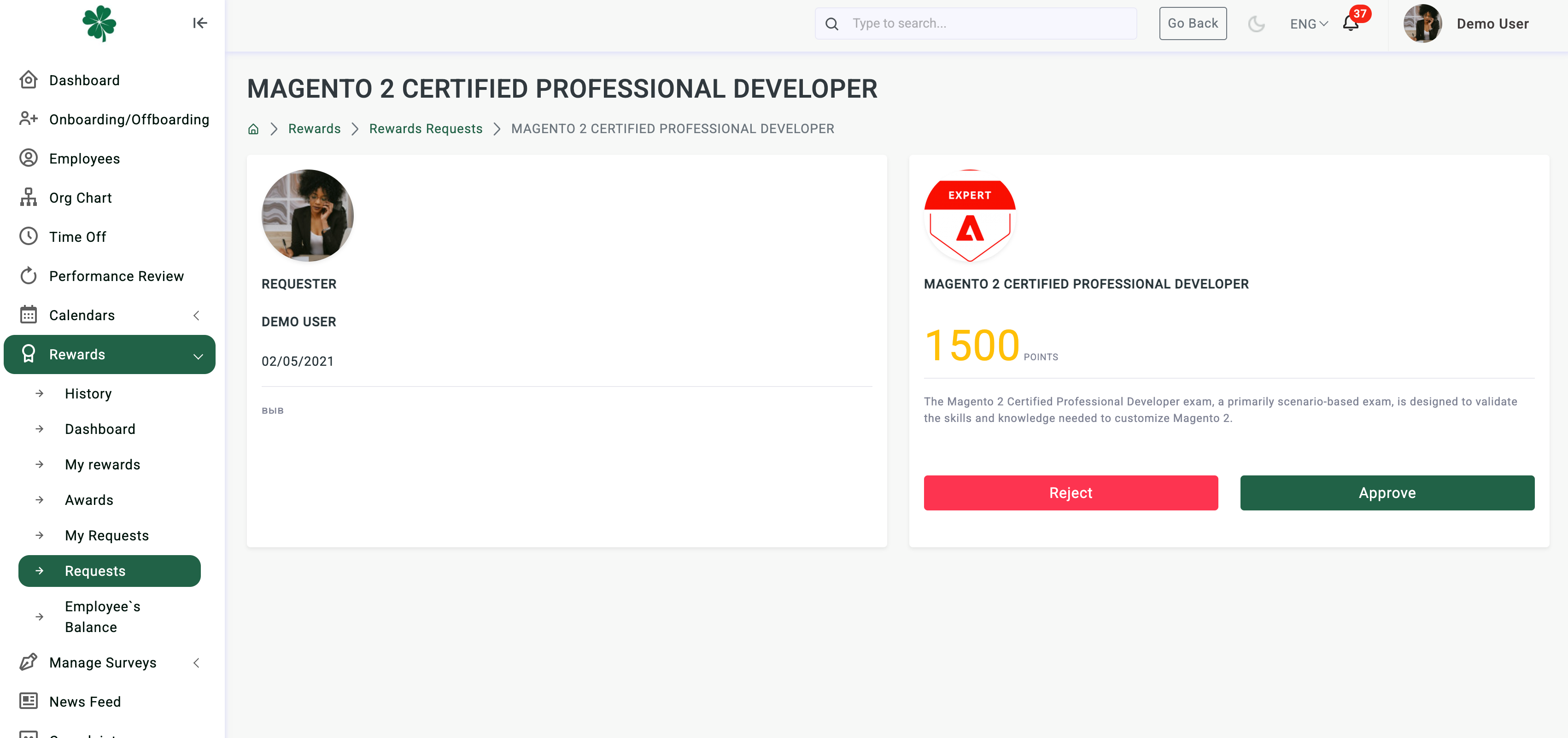Click the Expert Adobe badge image
The width and height of the screenshot is (1568, 738).
970,216
